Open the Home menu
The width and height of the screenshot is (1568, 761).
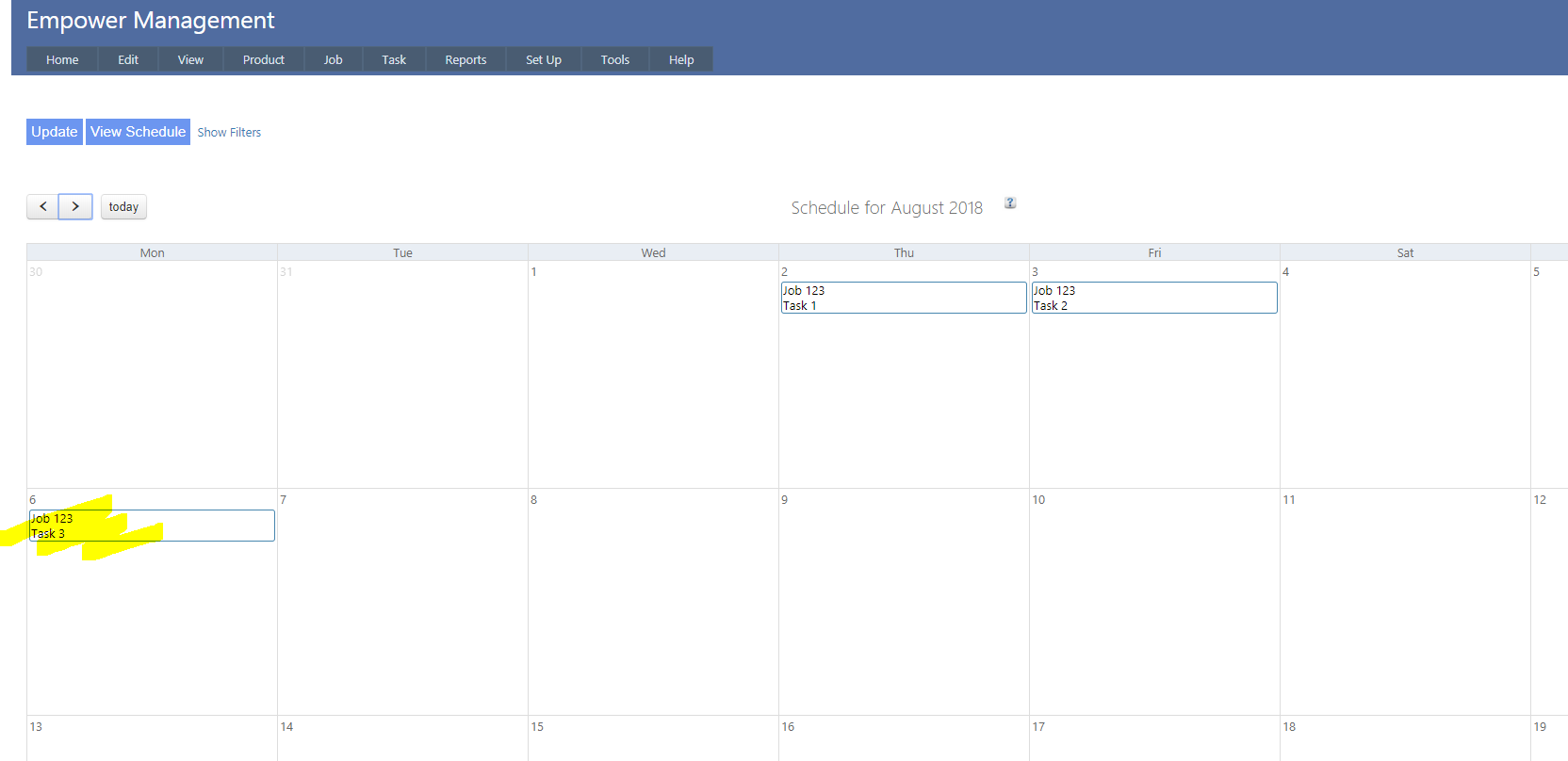62,59
